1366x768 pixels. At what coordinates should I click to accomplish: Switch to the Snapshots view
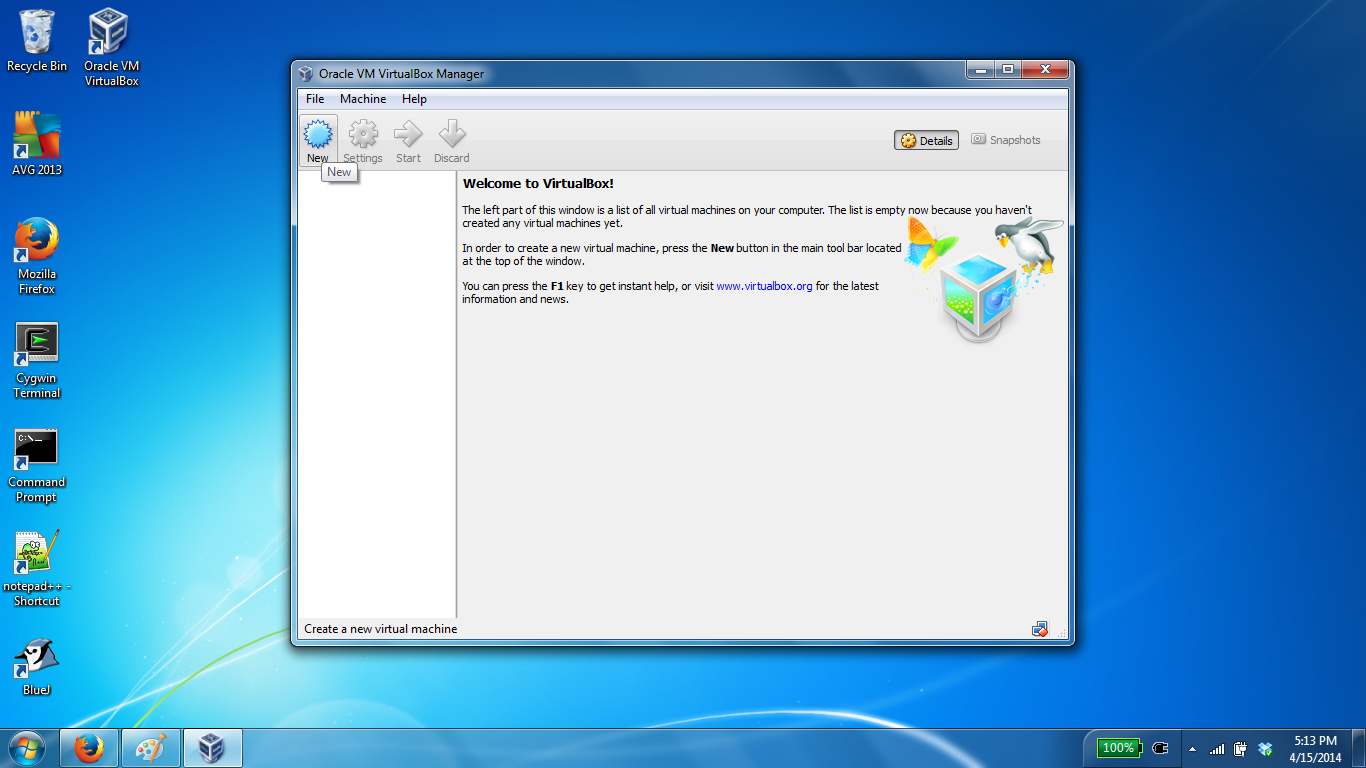pyautogui.click(x=1006, y=140)
